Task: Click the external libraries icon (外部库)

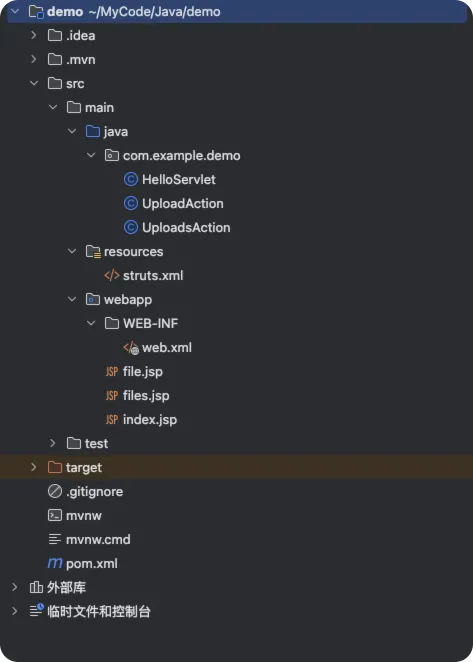Action: coord(36,587)
